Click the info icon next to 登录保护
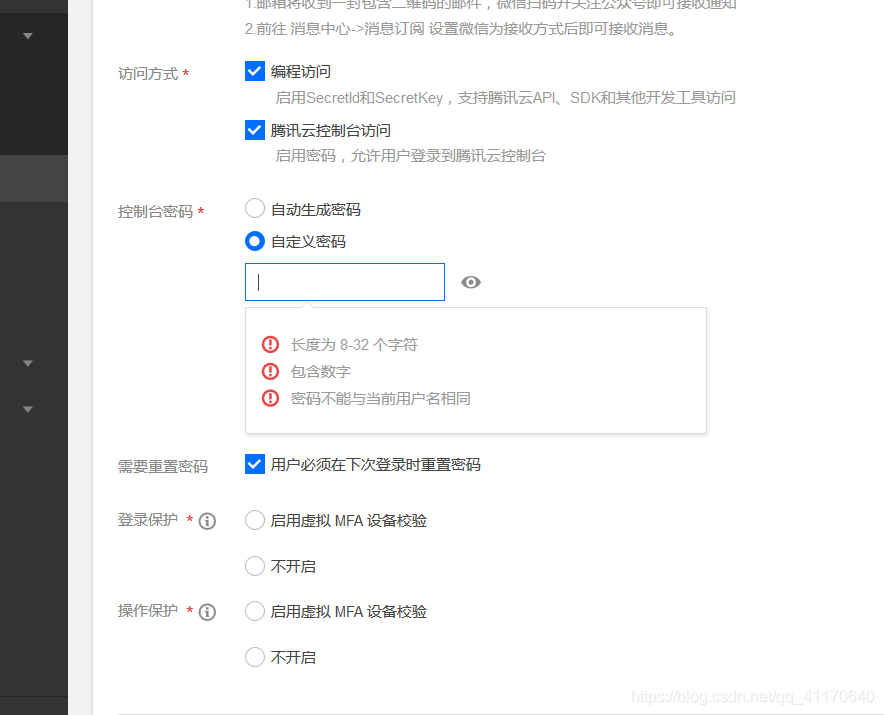 coord(206,520)
